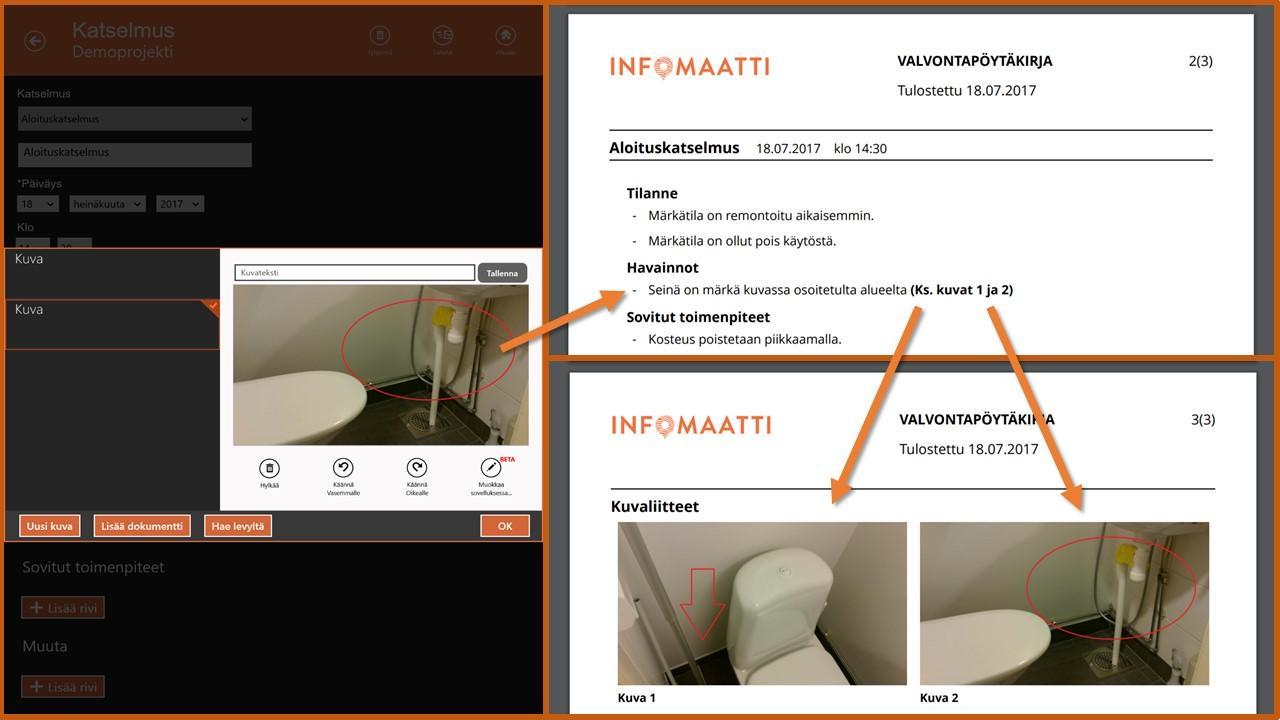Screen dimensions: 1280x720
Task: Click the Hae levyltä button
Action: 238,526
